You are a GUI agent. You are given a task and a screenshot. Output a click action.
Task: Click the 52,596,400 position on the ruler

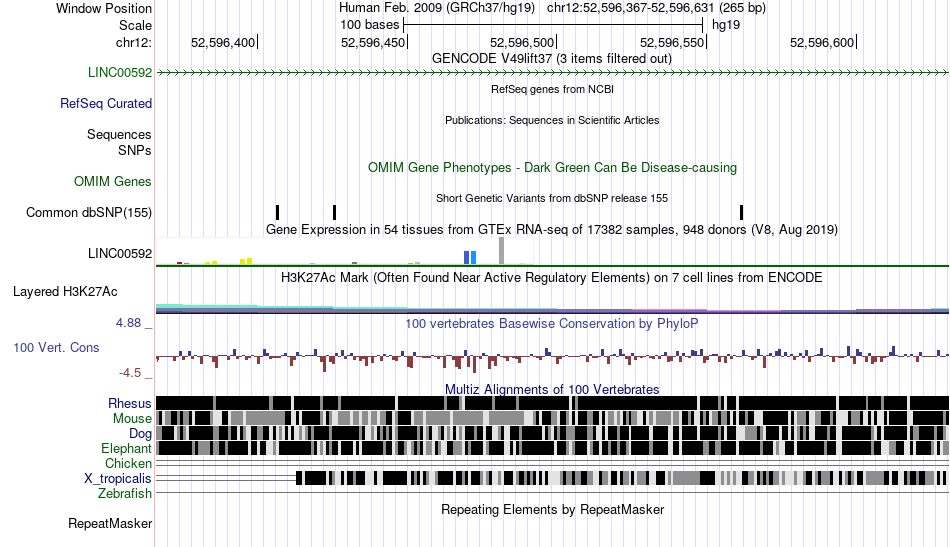tap(224, 42)
